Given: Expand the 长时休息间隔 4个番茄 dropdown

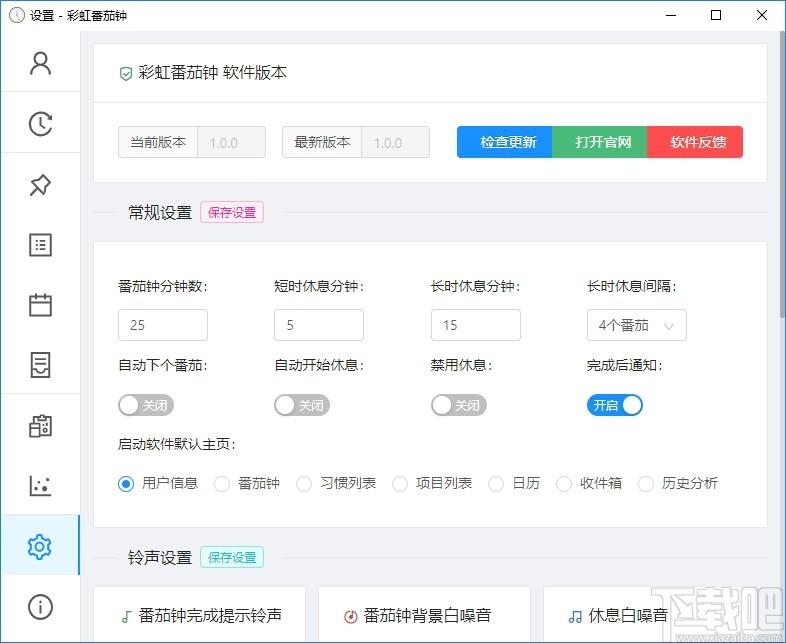Looking at the screenshot, I should [x=637, y=325].
